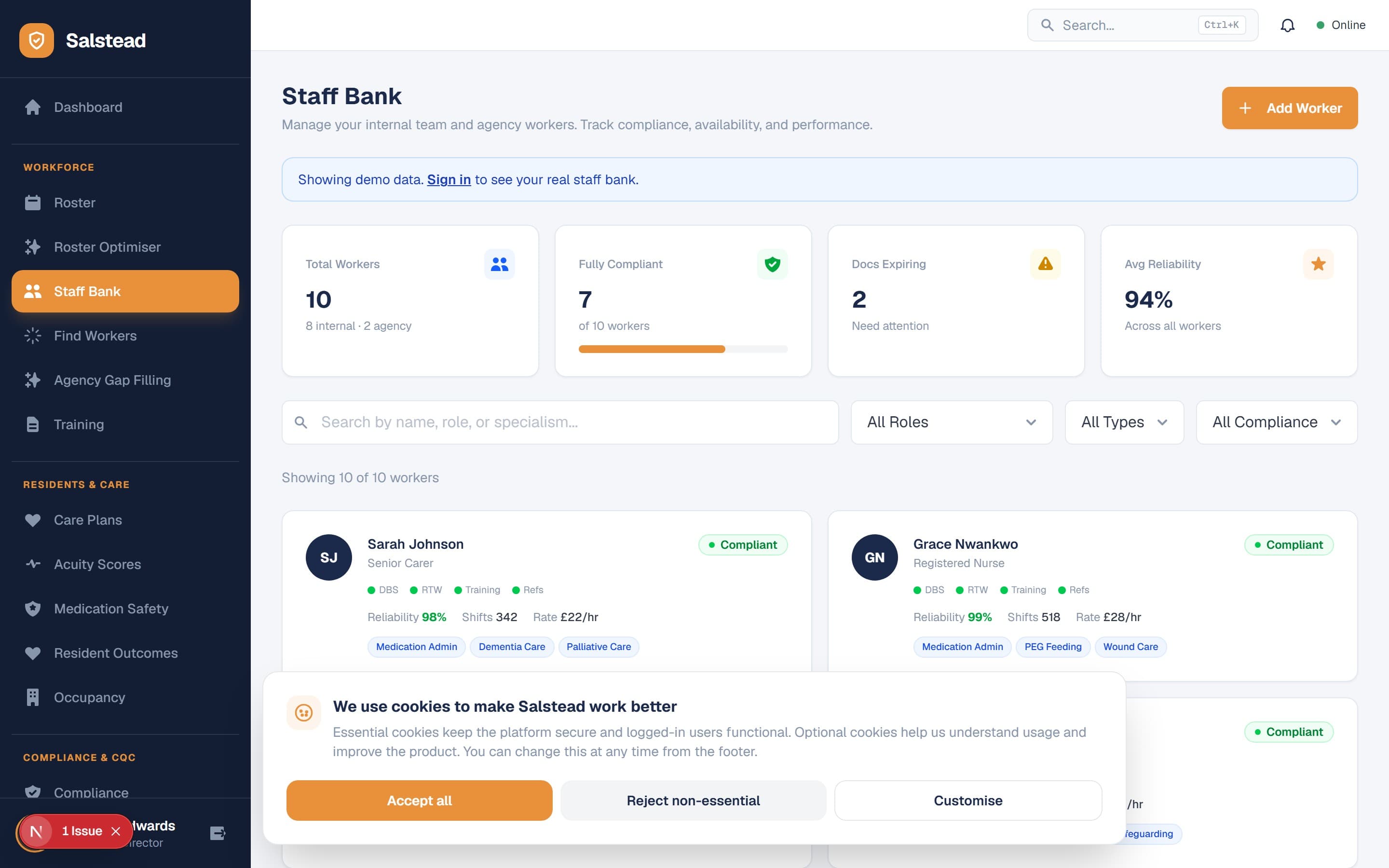Click the Add Worker button
This screenshot has height=868, width=1389.
click(x=1290, y=108)
